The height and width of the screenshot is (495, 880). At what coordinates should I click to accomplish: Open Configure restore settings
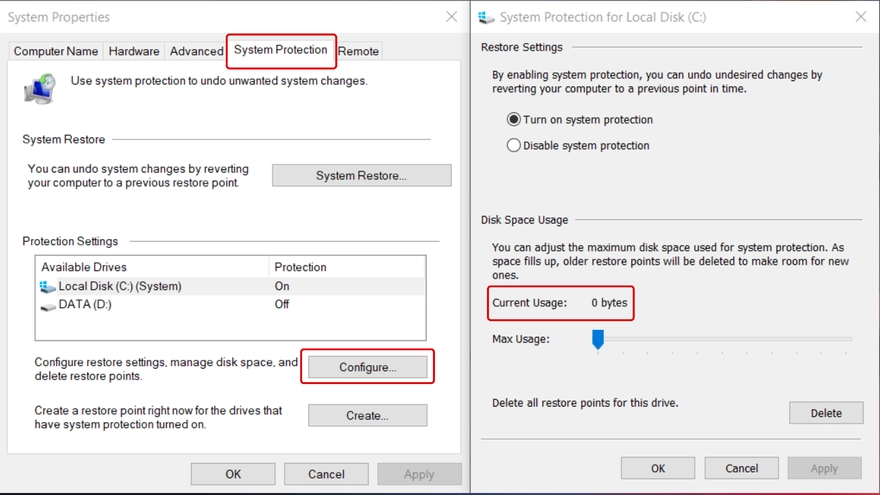[x=367, y=368]
